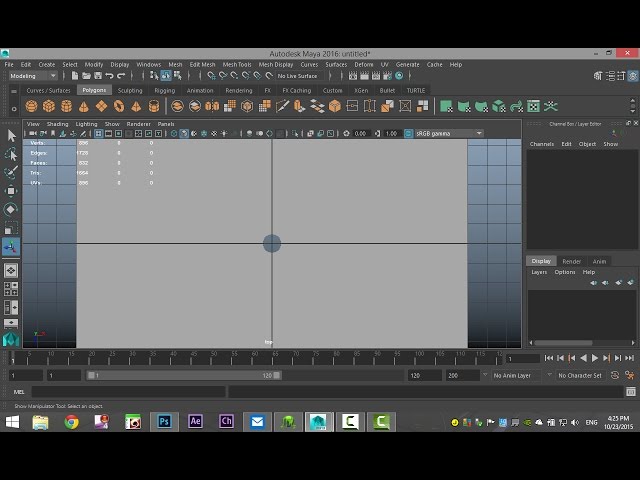Open the Options menu in Layer Editor

click(564, 272)
